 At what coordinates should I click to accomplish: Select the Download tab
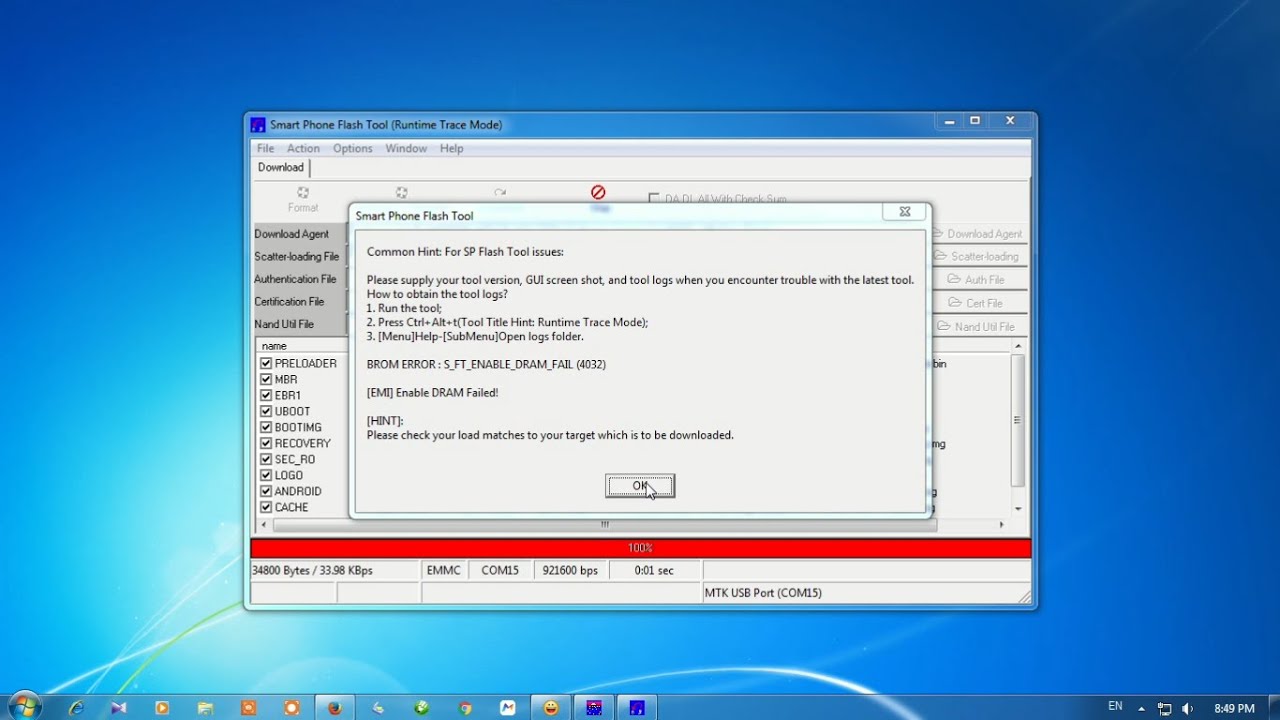tap(280, 167)
